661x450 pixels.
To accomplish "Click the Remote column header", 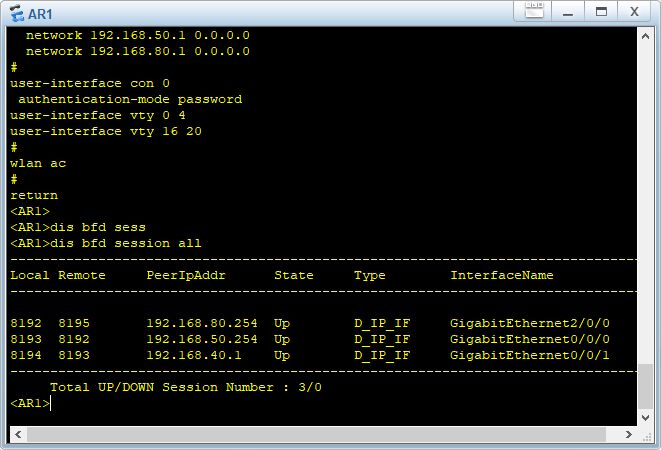I will [82, 275].
